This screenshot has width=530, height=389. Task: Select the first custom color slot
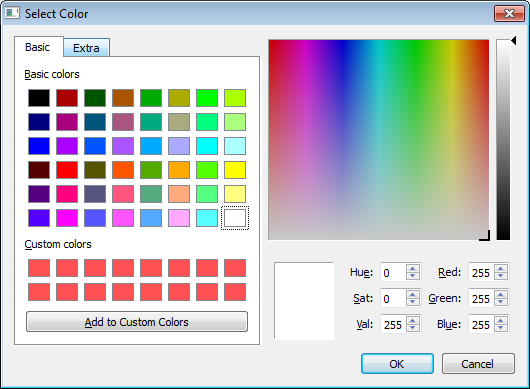coord(39,268)
